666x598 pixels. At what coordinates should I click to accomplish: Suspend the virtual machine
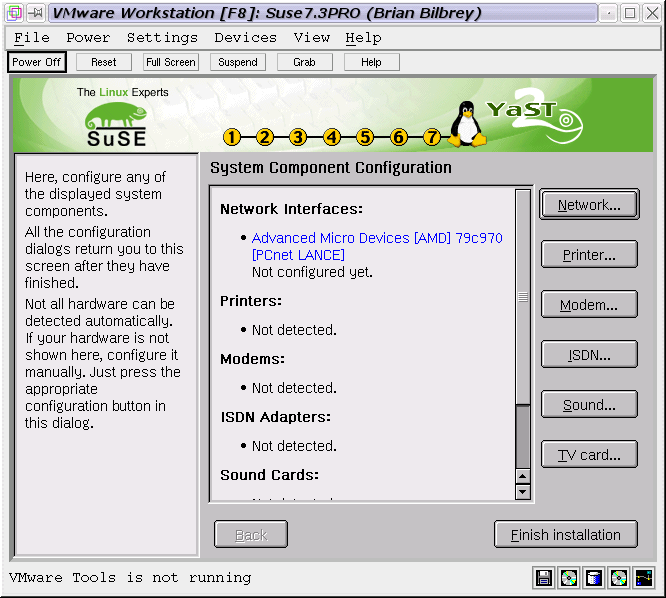coord(238,62)
